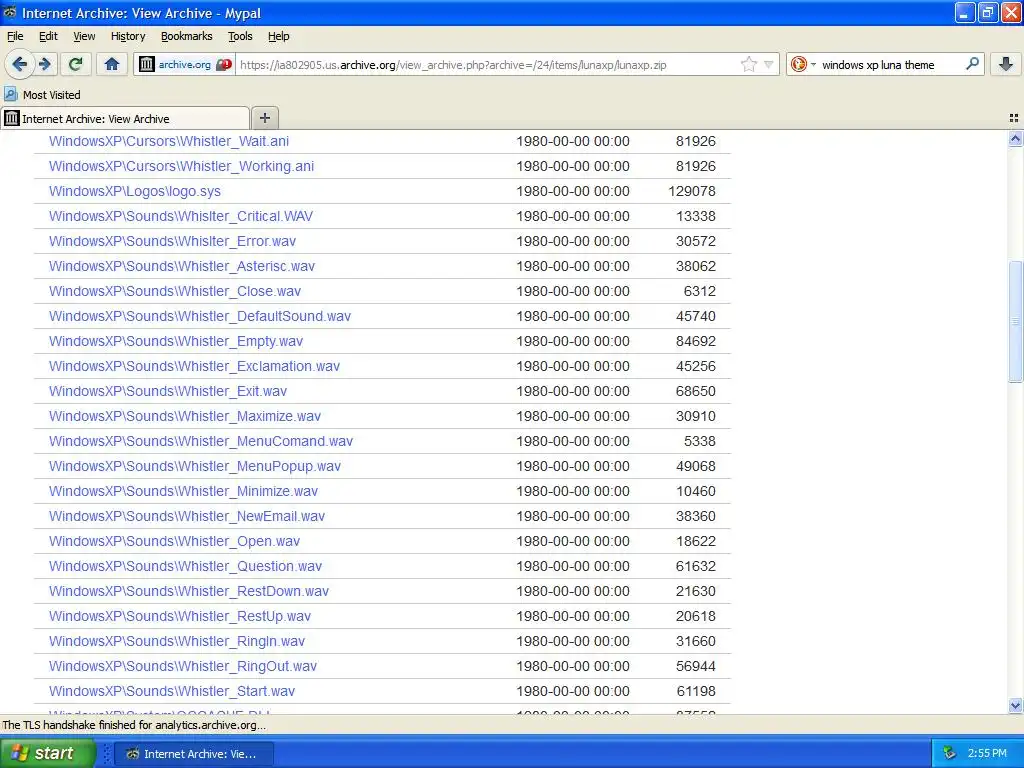Open Whistler_Working.ani cursor file link
1024x768 pixels.
click(x=181, y=166)
